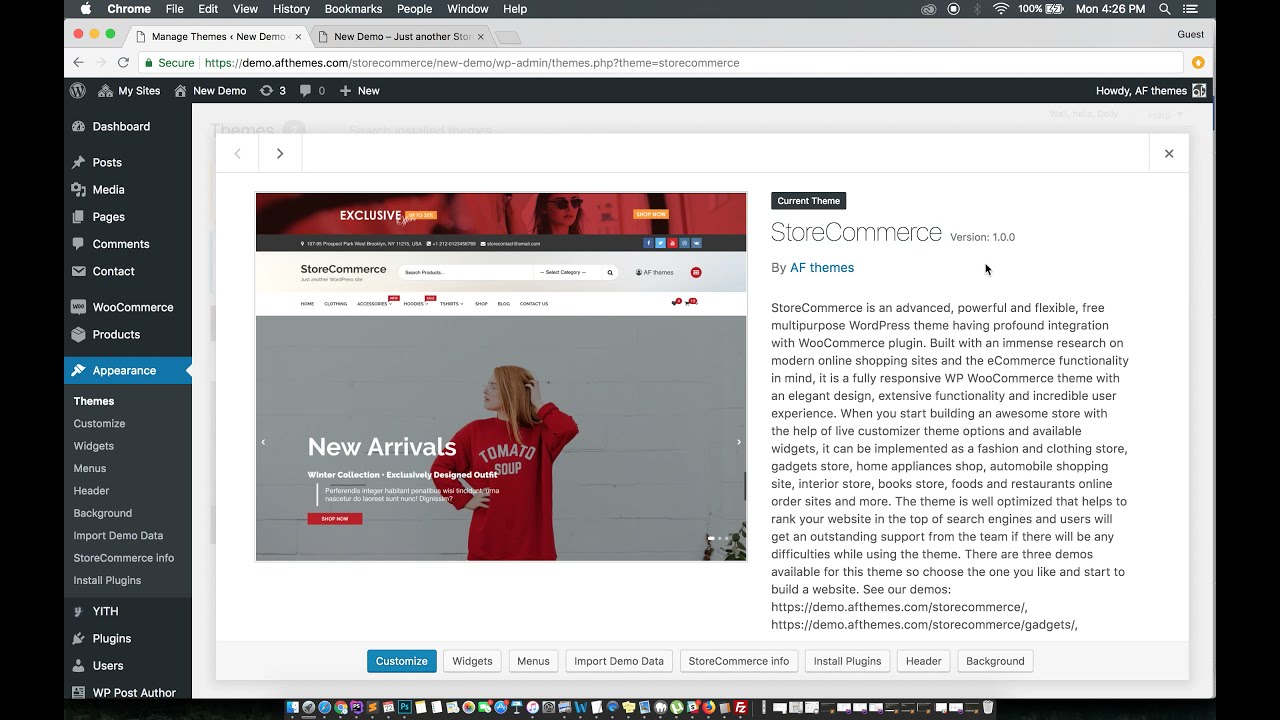Open the People menu

[x=414, y=9]
